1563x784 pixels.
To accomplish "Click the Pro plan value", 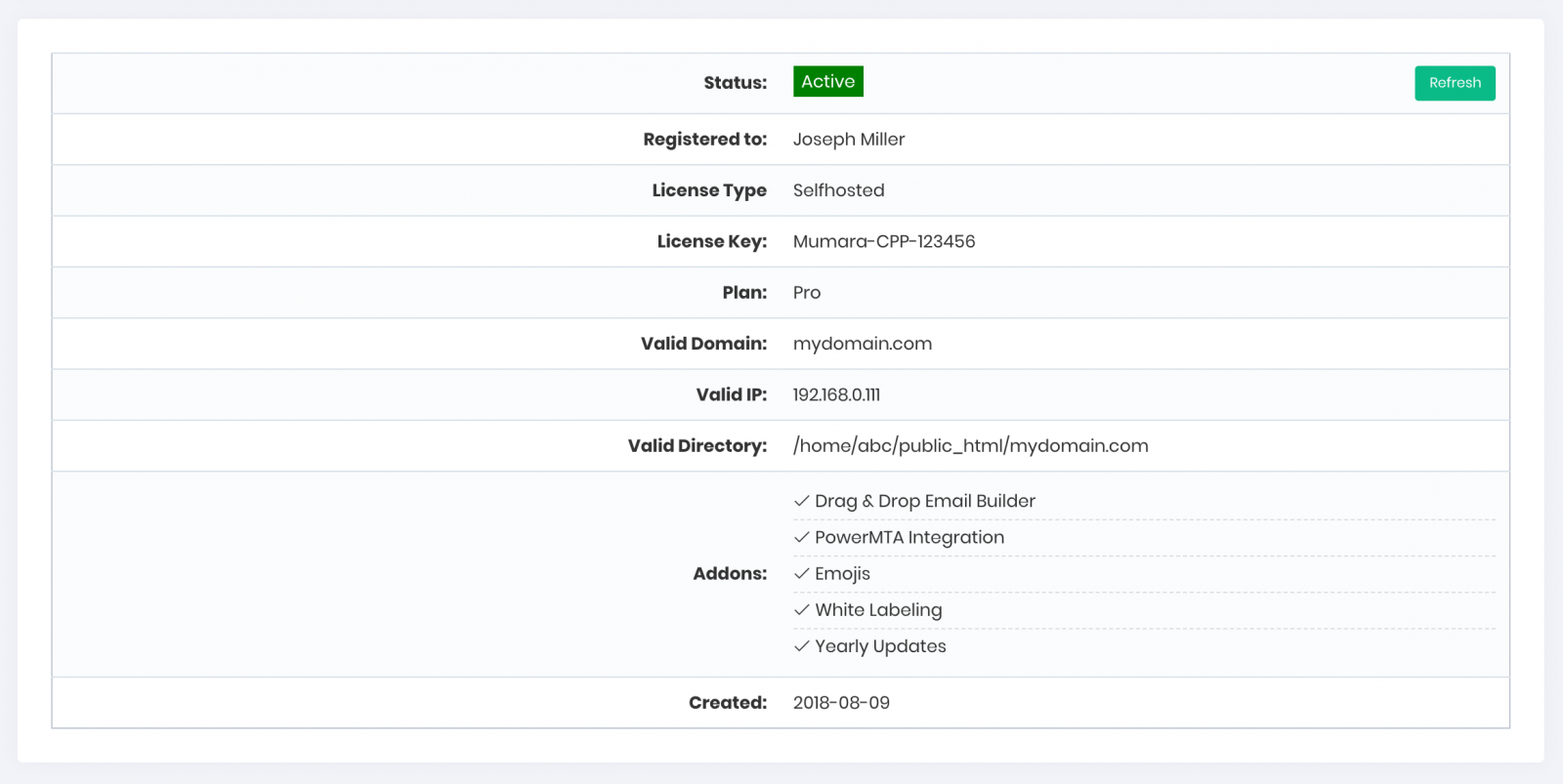I will (806, 293).
